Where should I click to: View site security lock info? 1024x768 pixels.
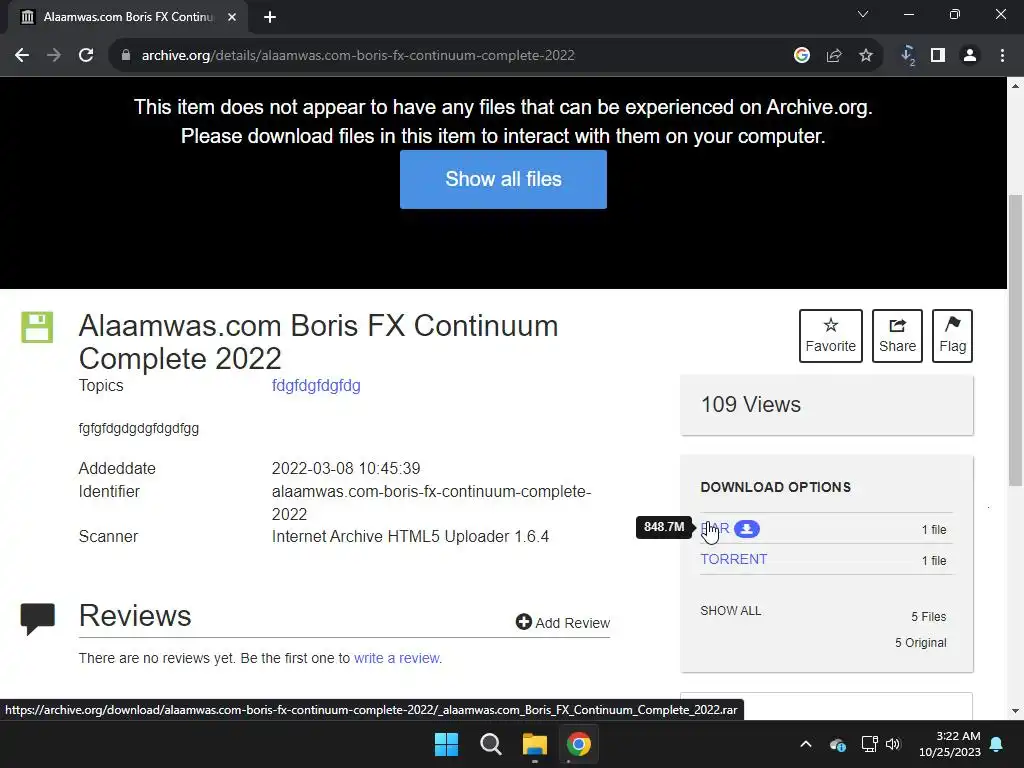coord(126,56)
